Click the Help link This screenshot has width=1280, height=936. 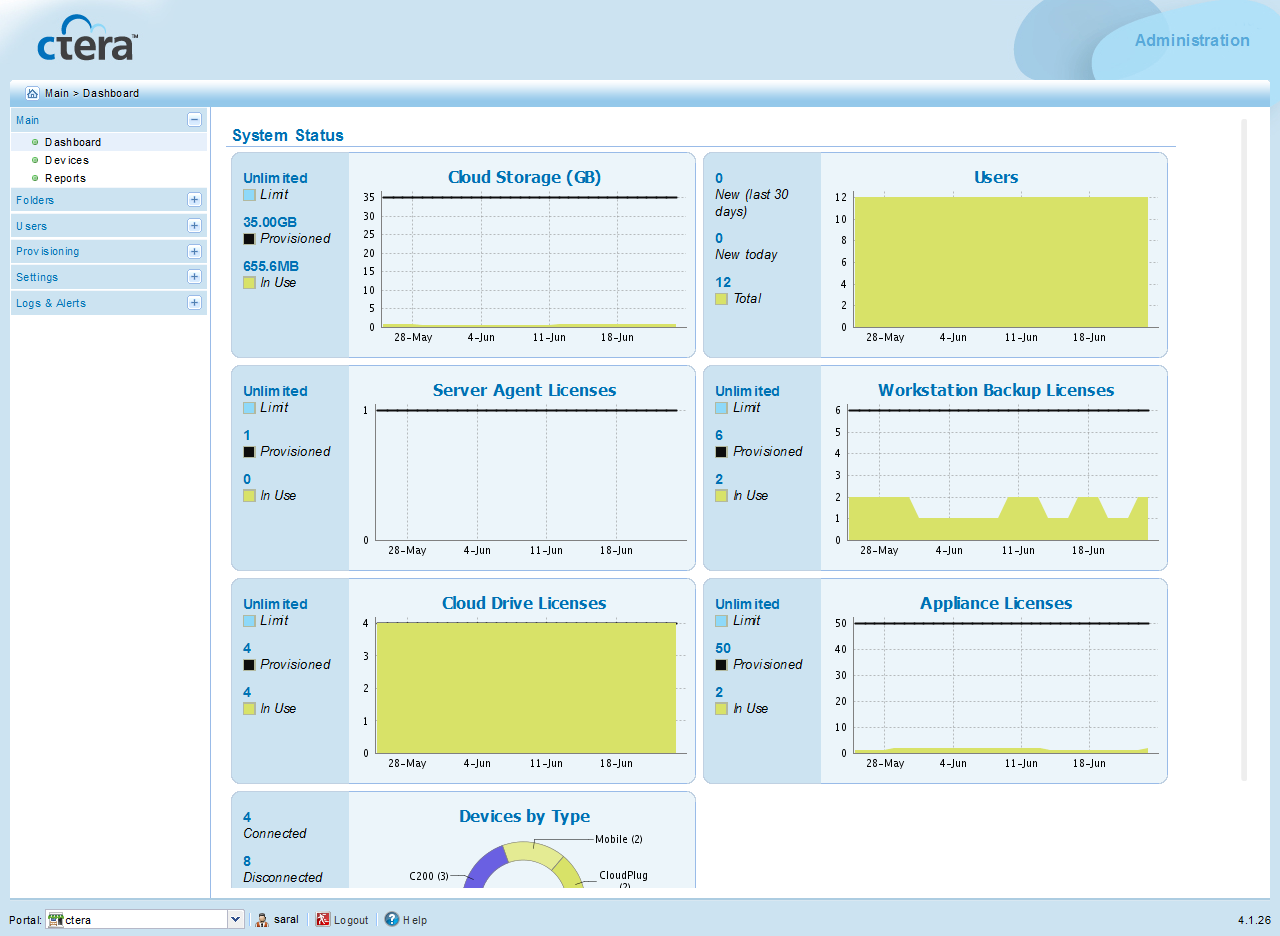(415, 920)
